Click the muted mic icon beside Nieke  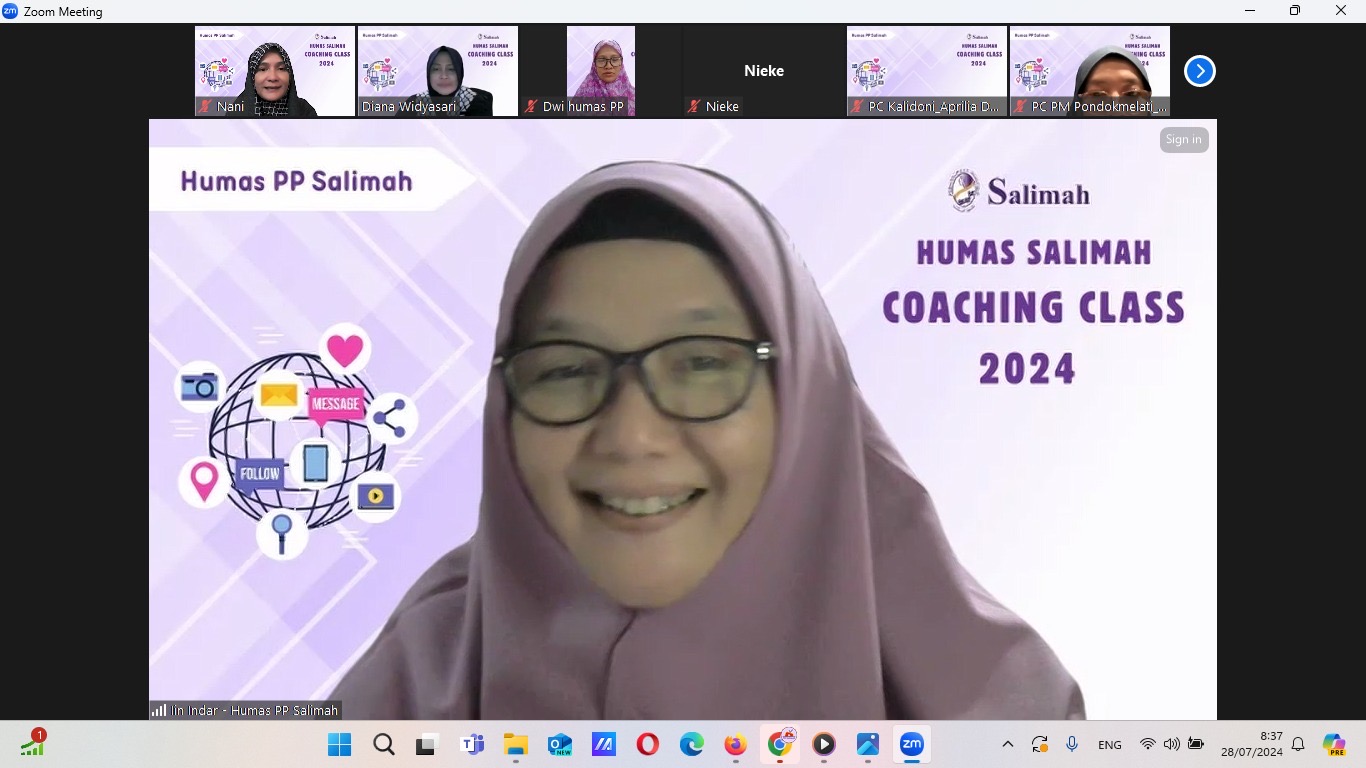tap(694, 106)
